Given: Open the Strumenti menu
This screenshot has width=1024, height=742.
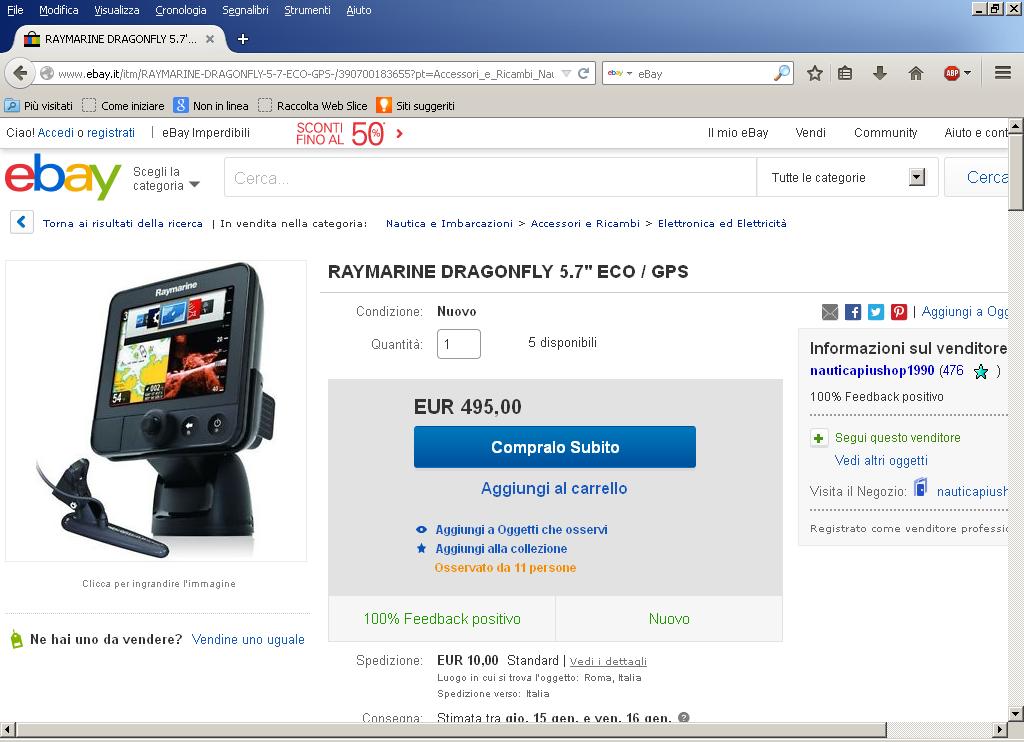Looking at the screenshot, I should tap(307, 10).
